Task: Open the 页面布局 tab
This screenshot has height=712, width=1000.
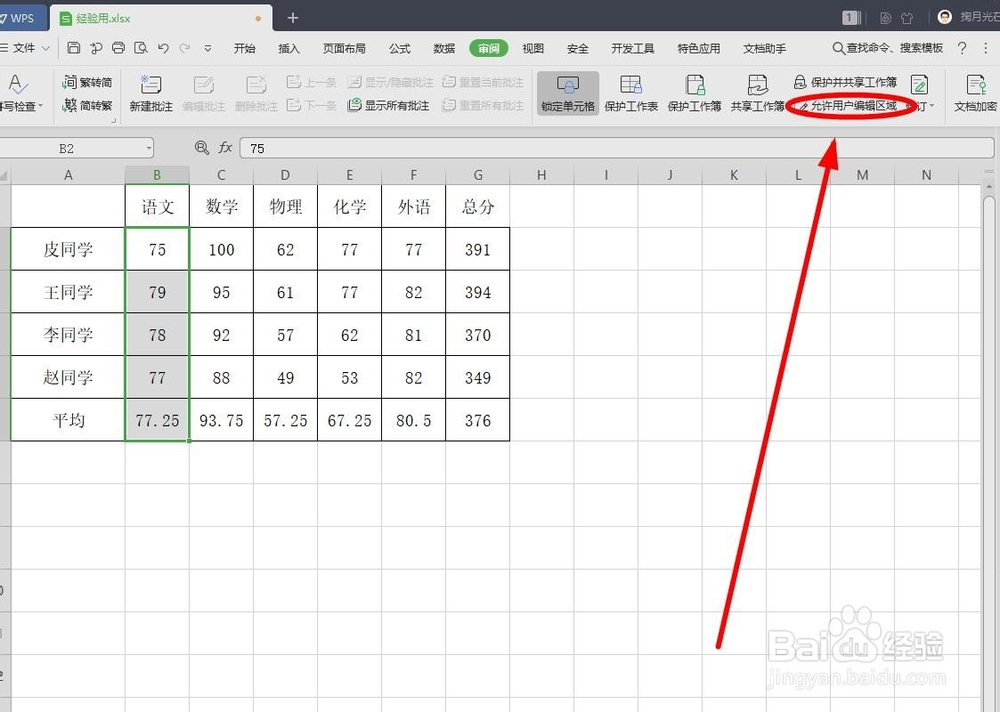Action: click(344, 48)
